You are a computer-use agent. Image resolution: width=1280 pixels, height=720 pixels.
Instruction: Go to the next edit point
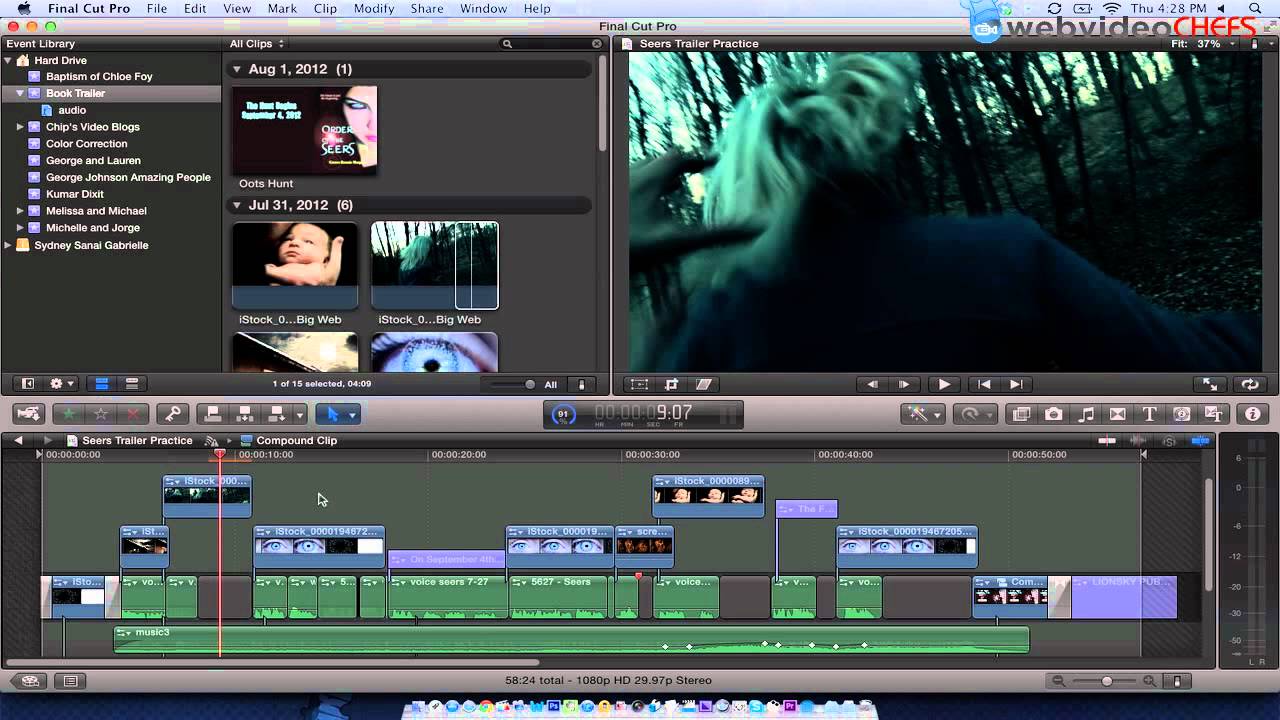pos(1016,384)
